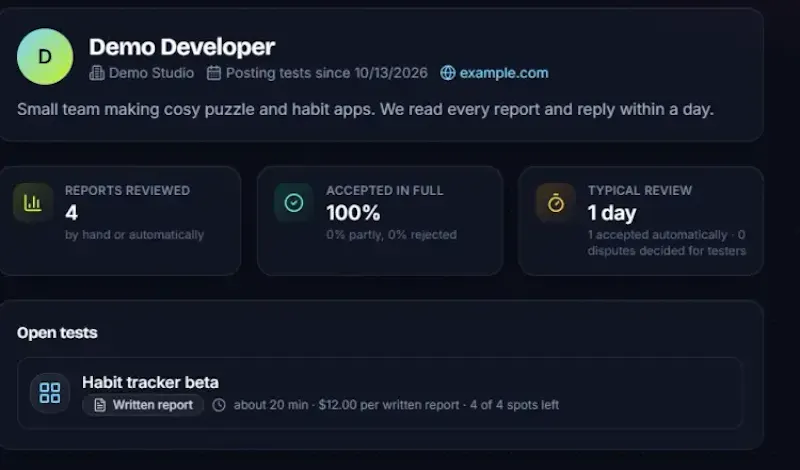Click the document icon in Written report badge
Viewport: 800px width, 470px height.
100,405
